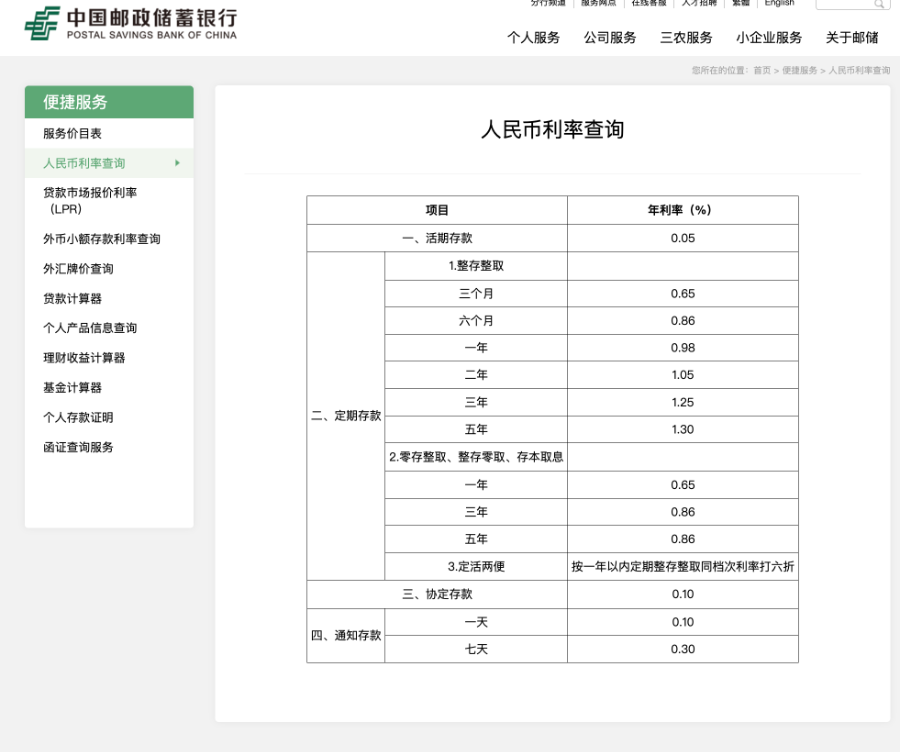Click the 按一年以内定期整存整取同档次利率打六折 cell
This screenshot has width=900, height=752.
(x=682, y=567)
